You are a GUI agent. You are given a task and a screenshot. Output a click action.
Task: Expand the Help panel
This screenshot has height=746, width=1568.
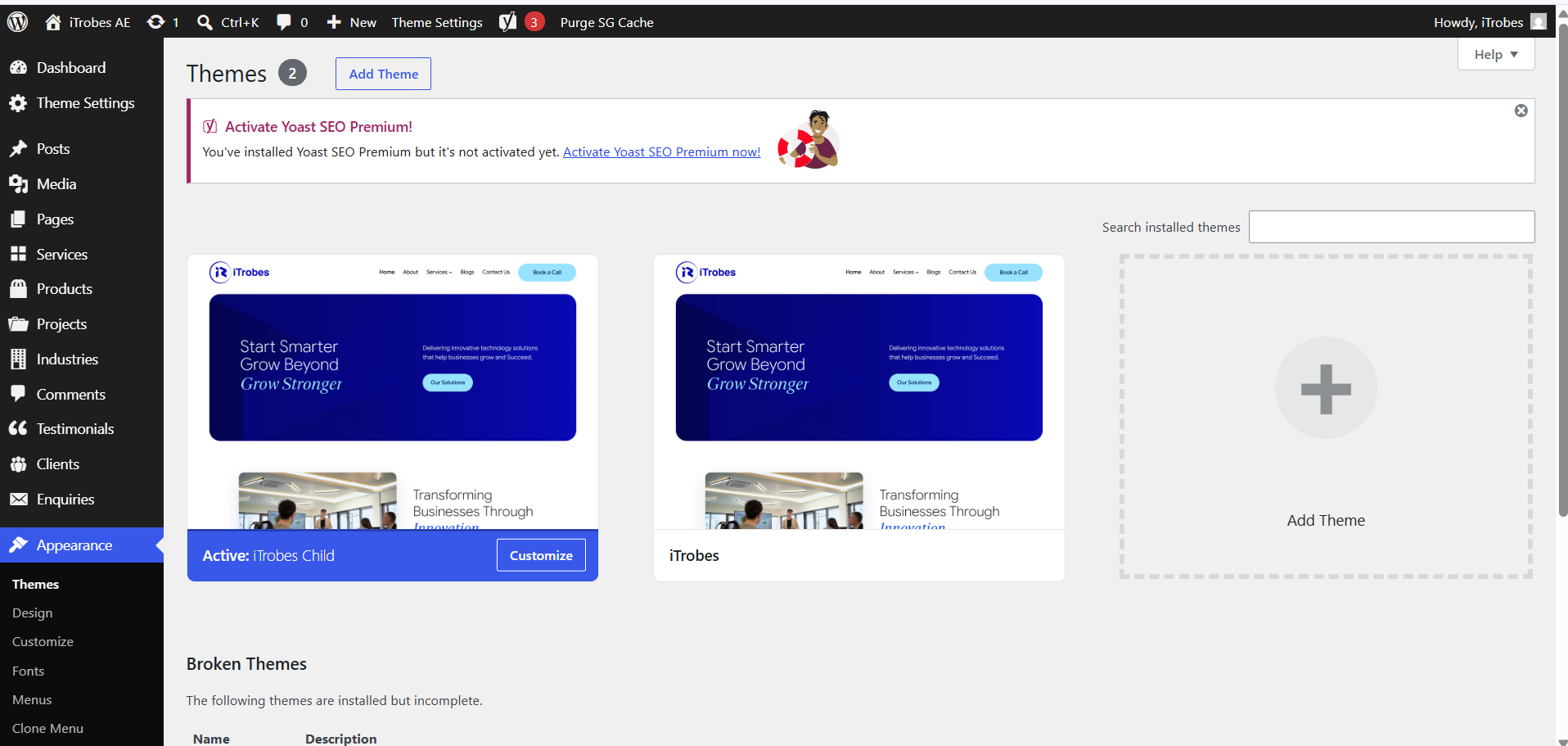[1496, 55]
